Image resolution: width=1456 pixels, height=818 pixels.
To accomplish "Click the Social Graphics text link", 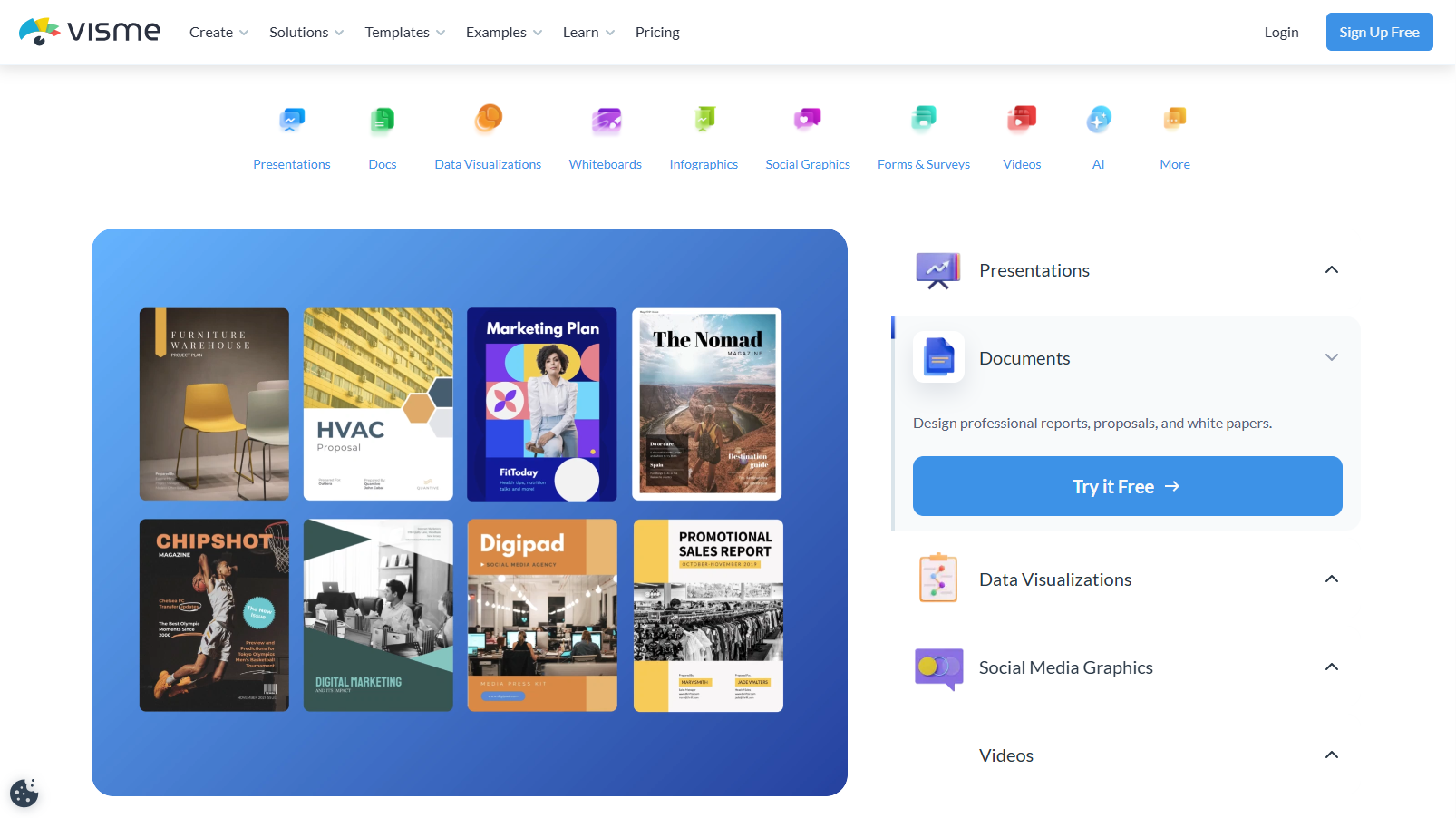I will pyautogui.click(x=808, y=164).
